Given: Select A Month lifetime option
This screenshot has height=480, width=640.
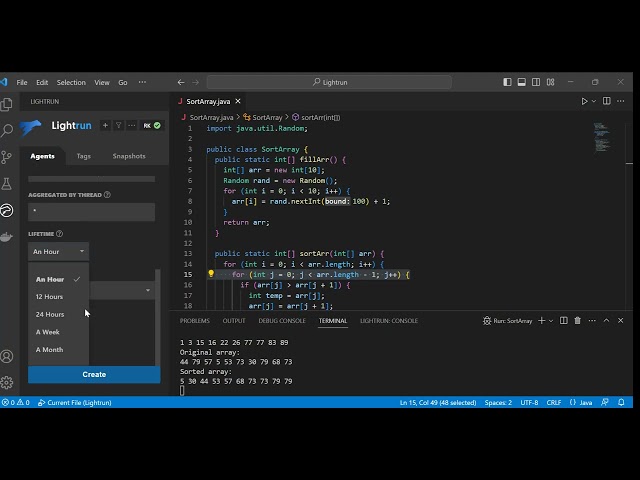Looking at the screenshot, I should coord(58,349).
